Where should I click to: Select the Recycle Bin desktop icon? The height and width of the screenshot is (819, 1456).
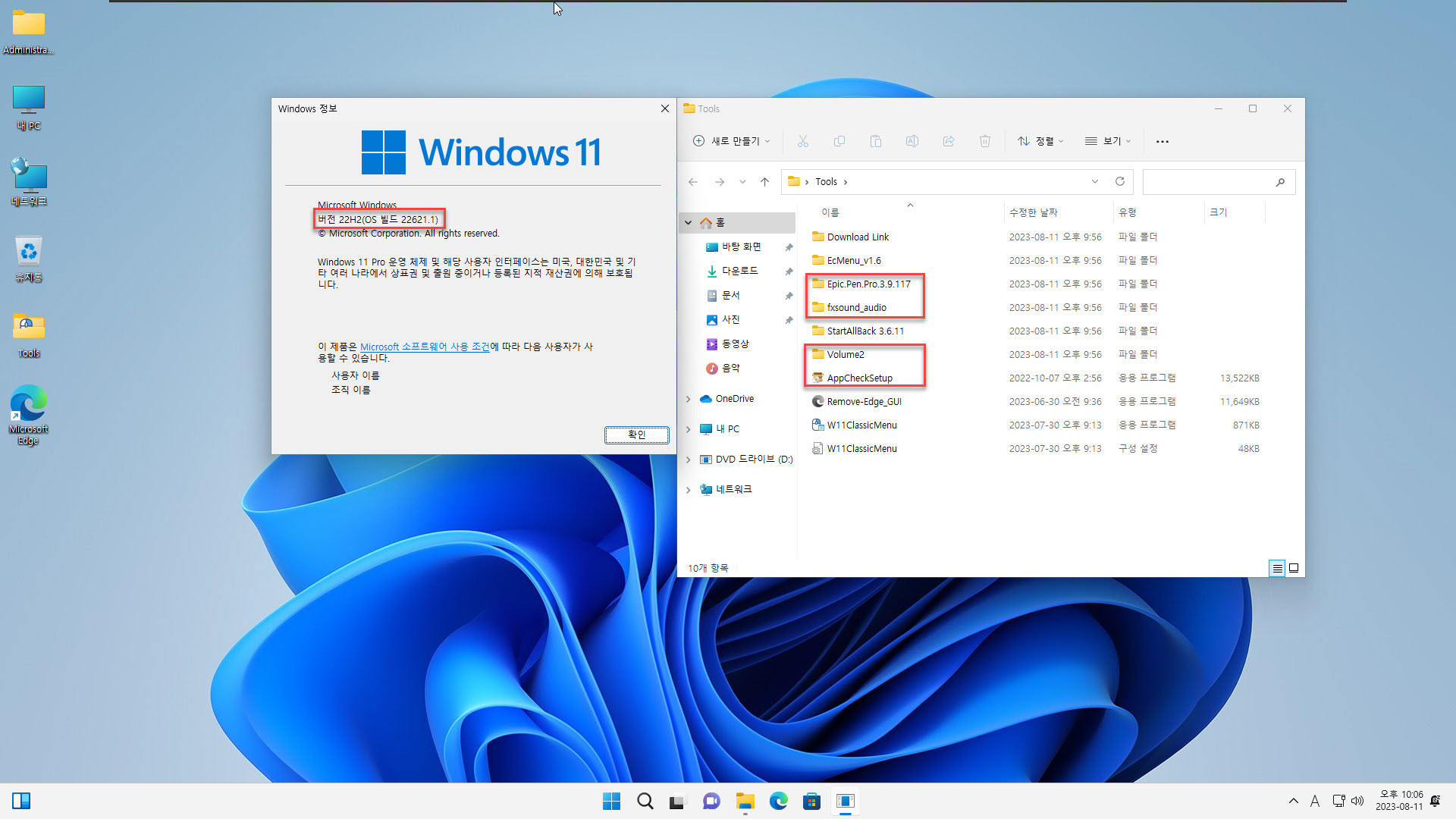[29, 259]
